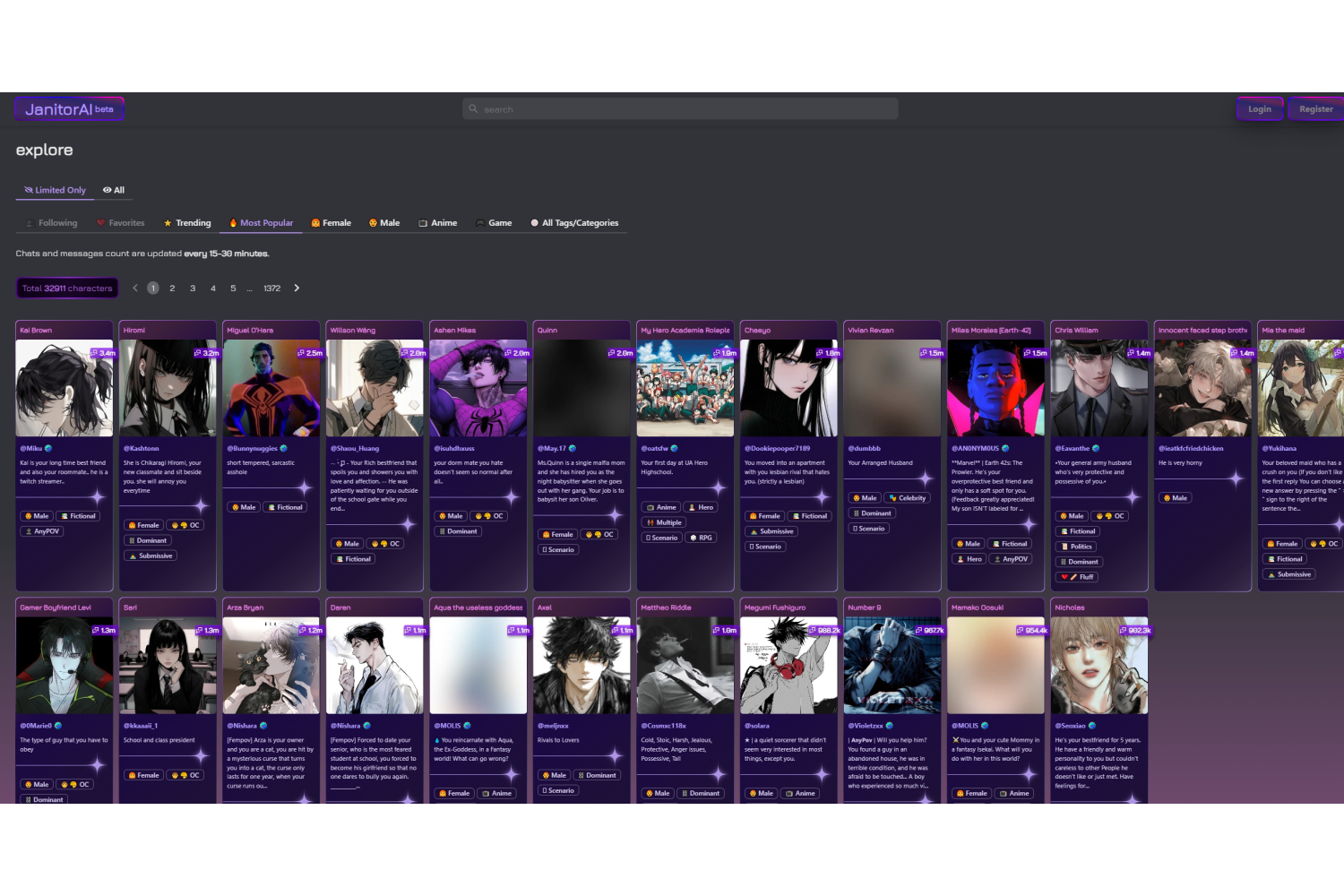
Task: Click the Register button
Action: coord(1316,109)
